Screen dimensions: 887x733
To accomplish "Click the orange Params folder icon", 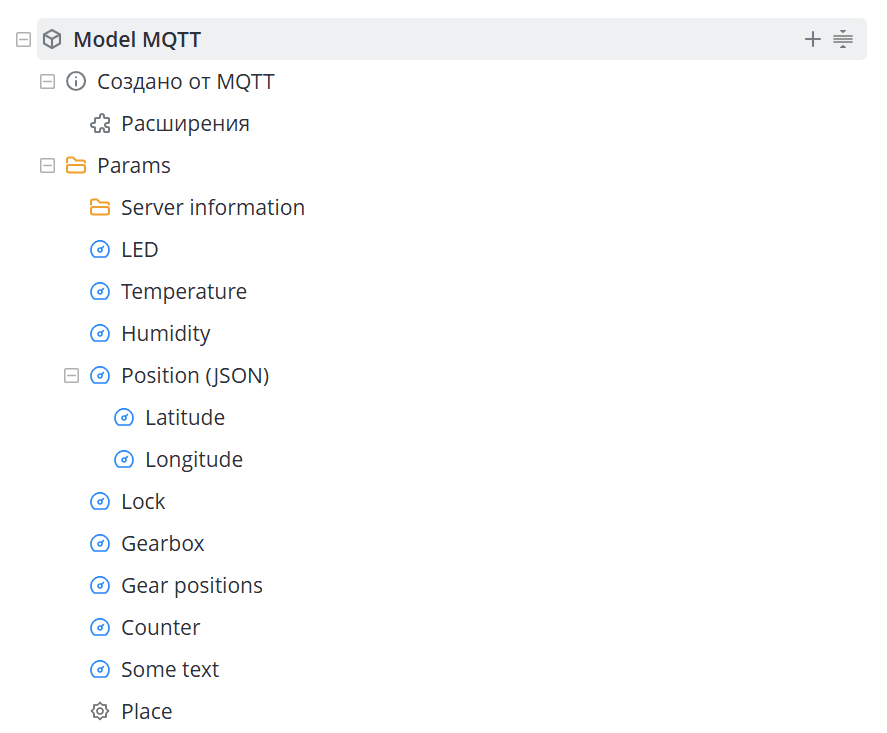I will (76, 165).
